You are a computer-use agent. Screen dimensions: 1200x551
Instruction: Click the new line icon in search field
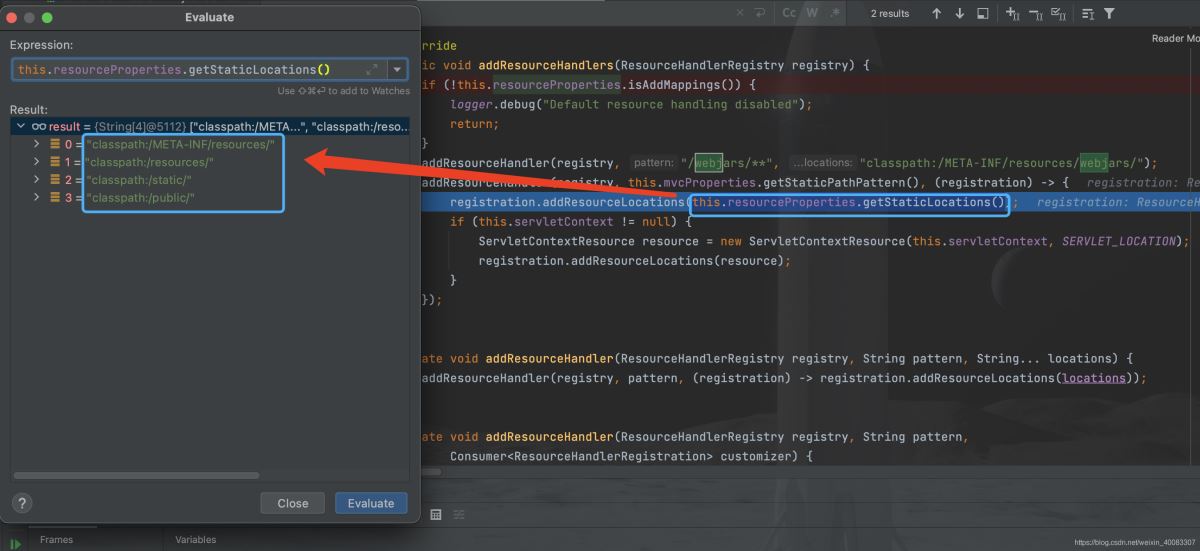(x=761, y=13)
